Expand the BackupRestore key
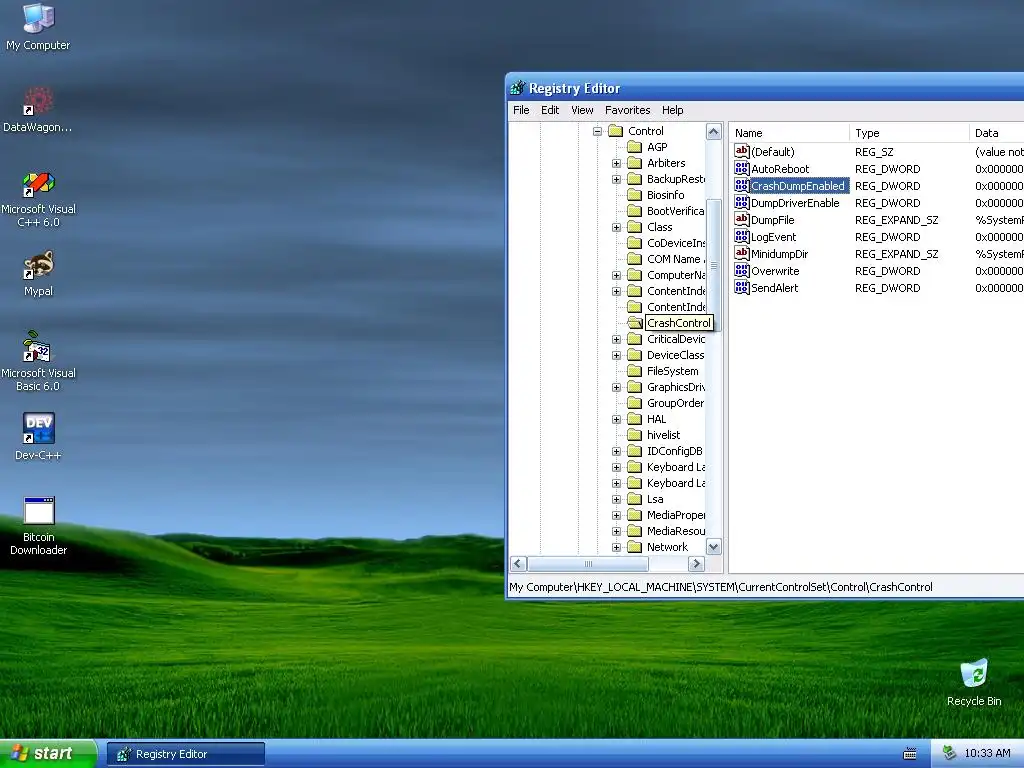Viewport: 1024px width, 768px height. [x=616, y=179]
